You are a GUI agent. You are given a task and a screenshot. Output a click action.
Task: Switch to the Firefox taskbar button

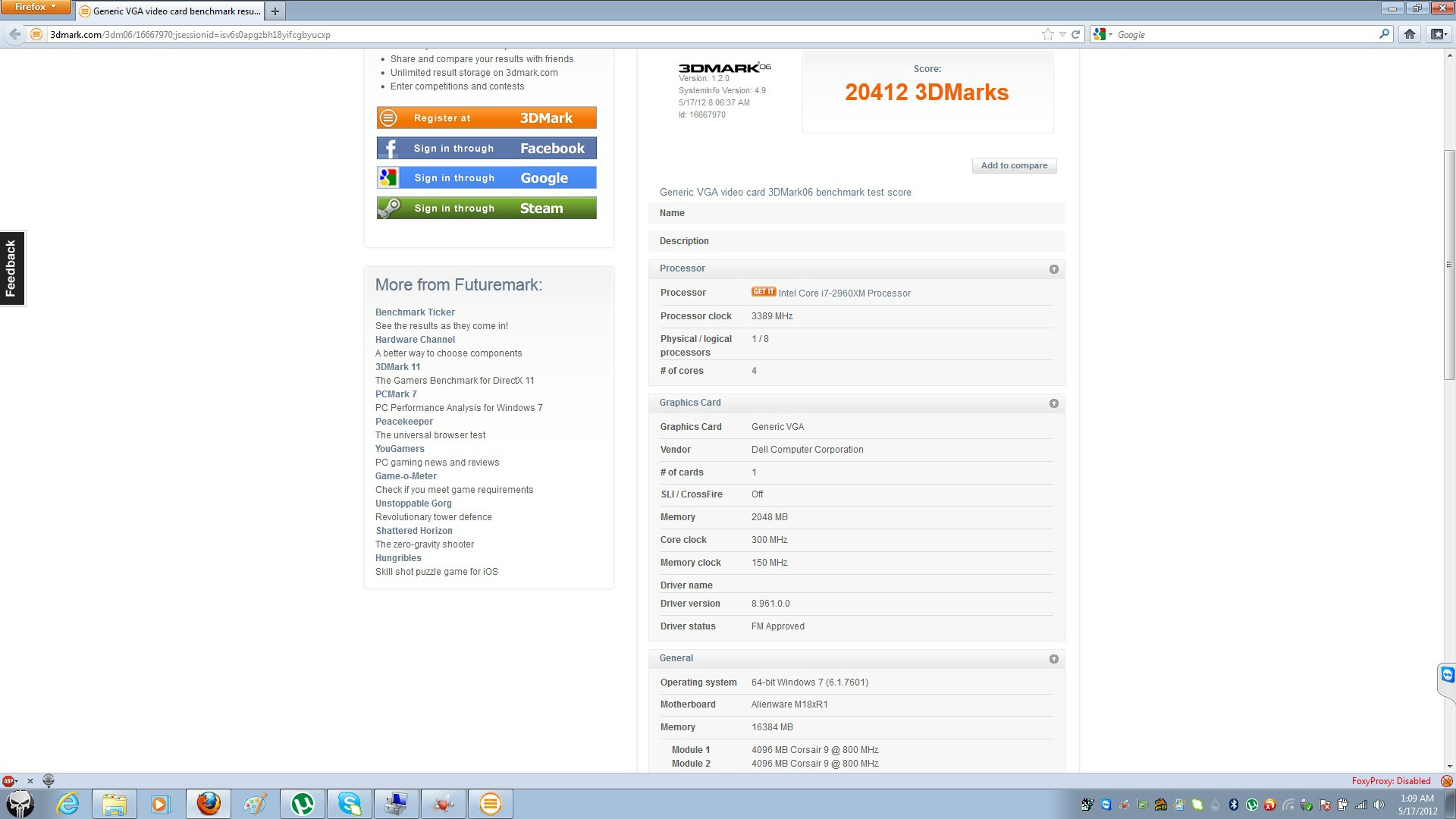click(209, 804)
